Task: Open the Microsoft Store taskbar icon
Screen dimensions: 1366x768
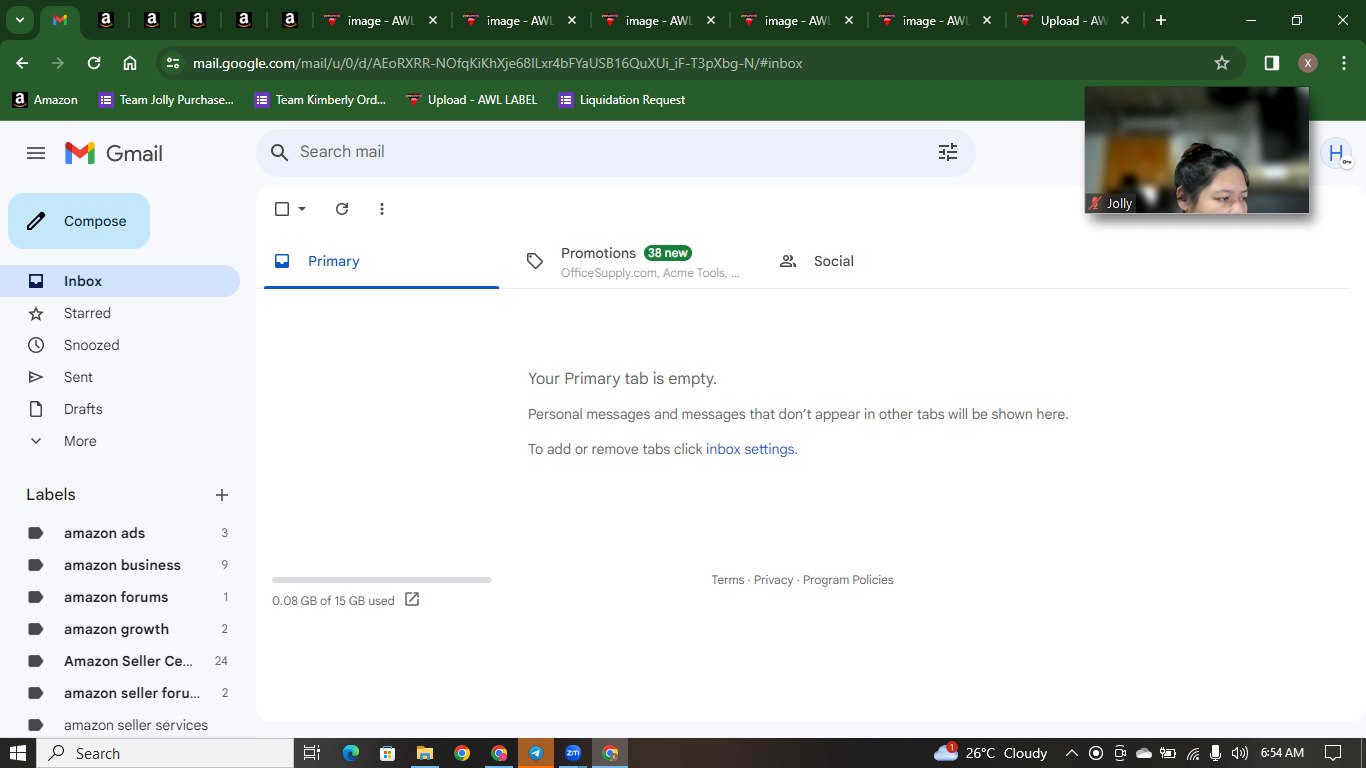Action: coord(387,753)
